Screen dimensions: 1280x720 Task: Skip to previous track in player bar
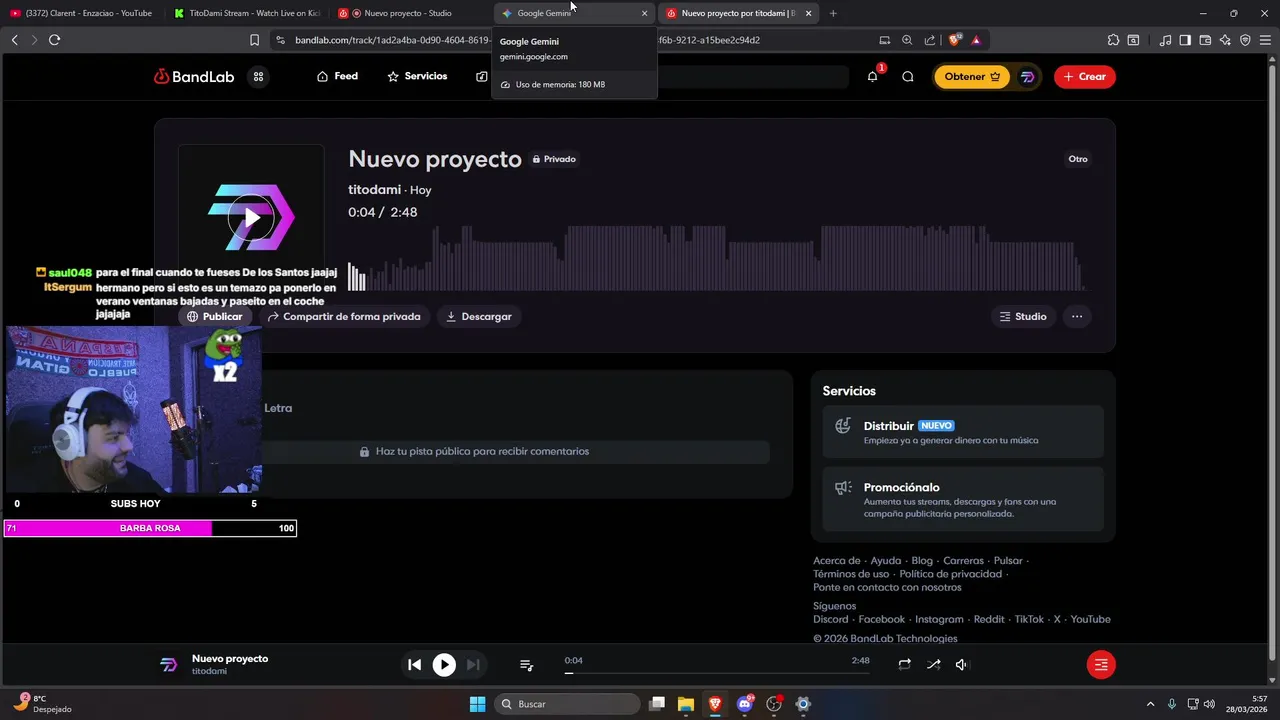click(415, 664)
